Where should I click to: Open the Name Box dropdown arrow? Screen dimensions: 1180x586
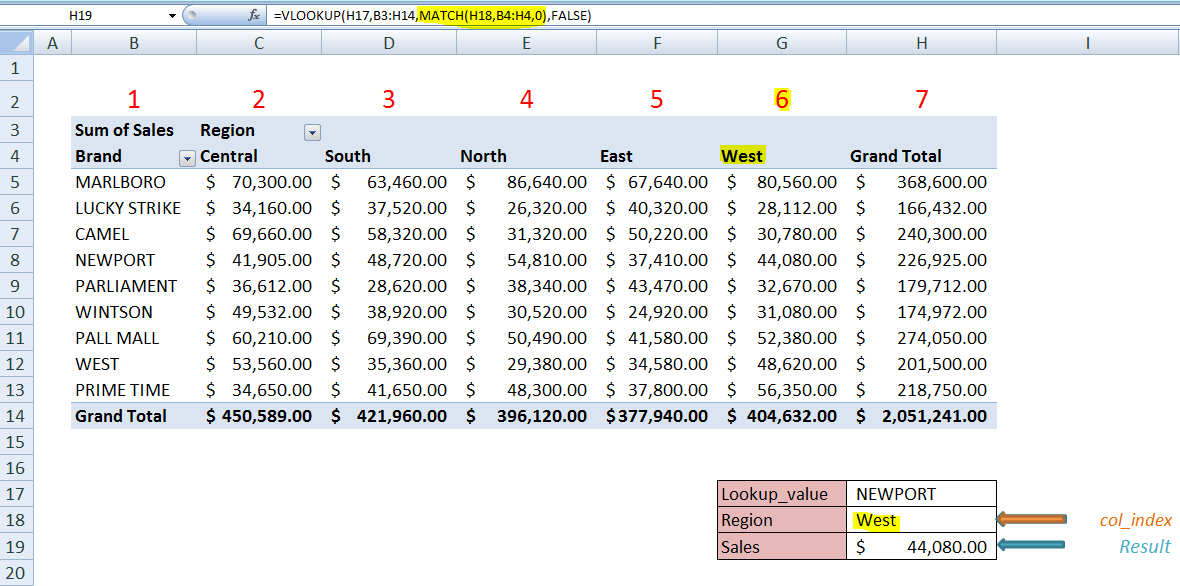point(173,15)
